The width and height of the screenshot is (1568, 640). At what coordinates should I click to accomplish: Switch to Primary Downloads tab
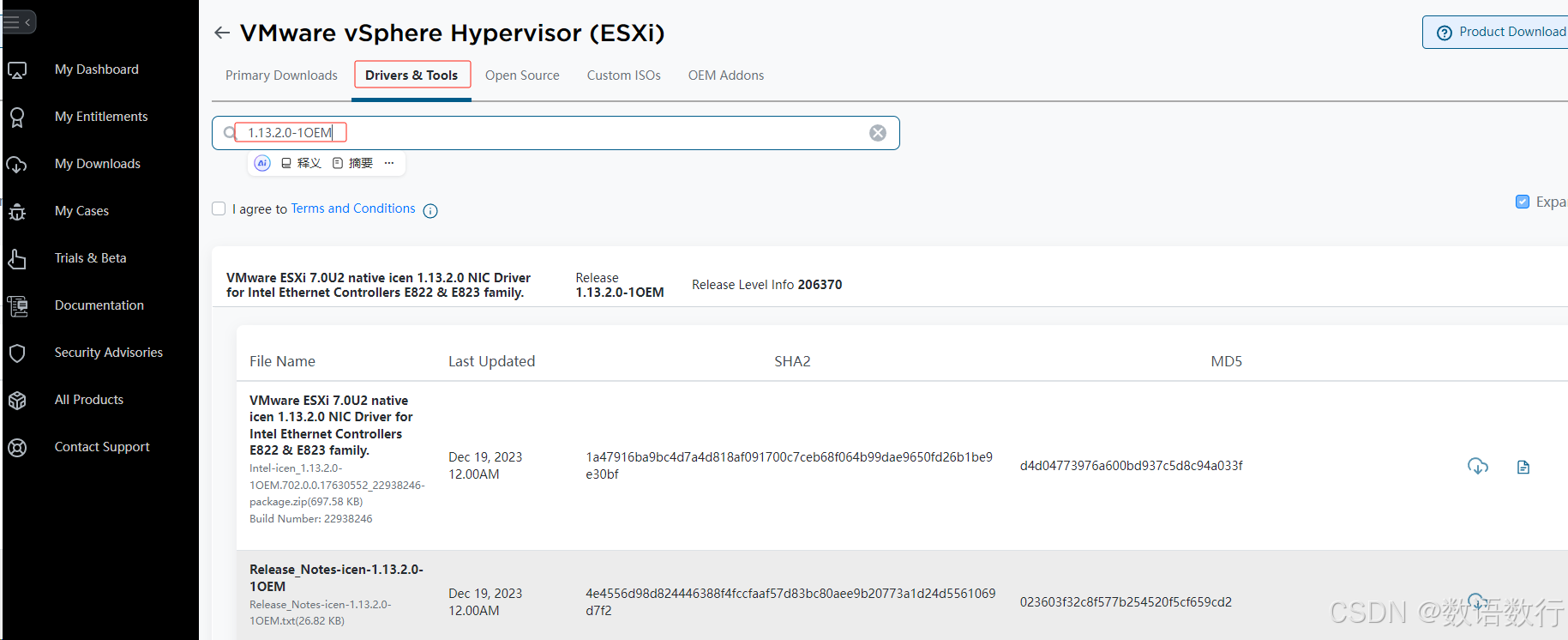[281, 75]
